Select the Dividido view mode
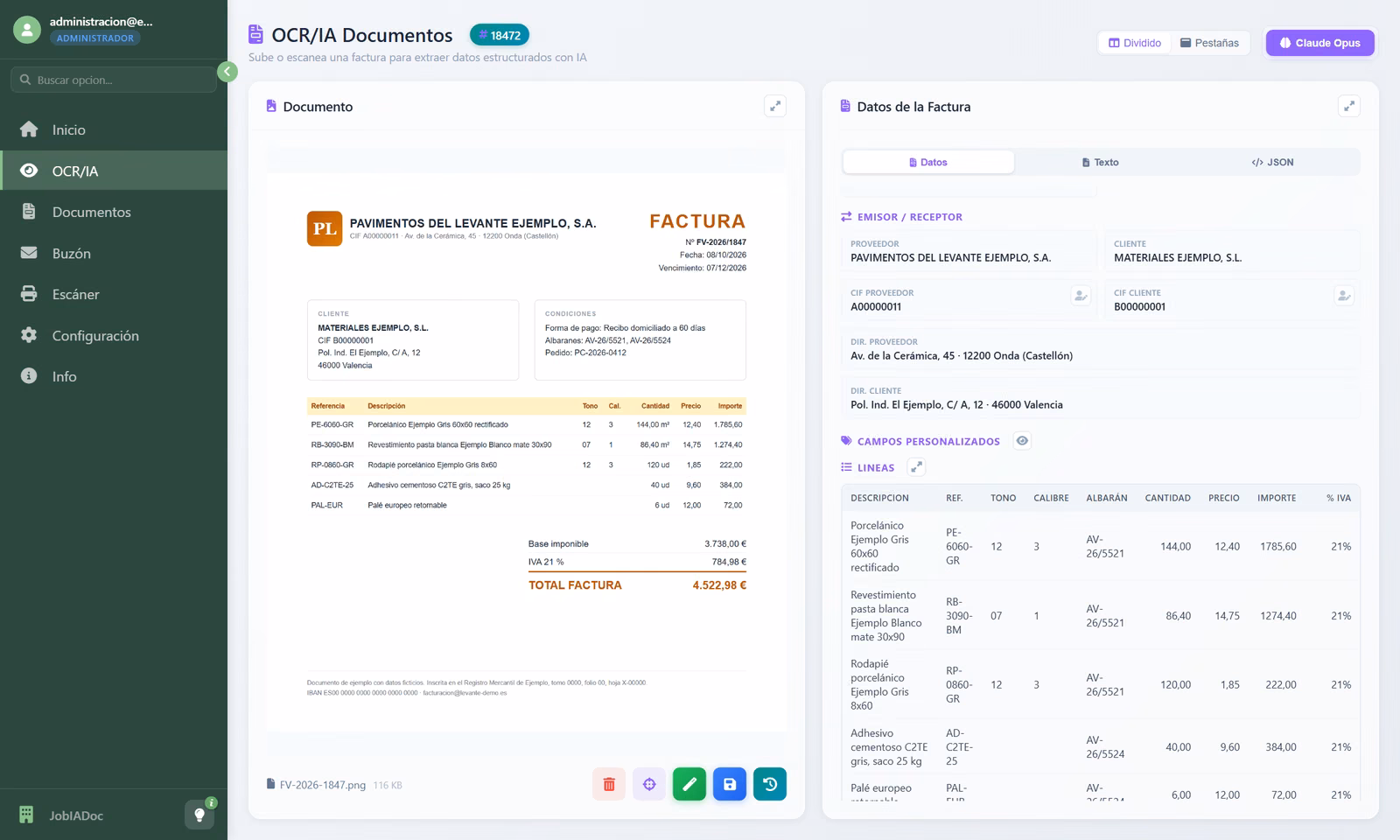Viewport: 1400px width, 840px height. pos(1135,43)
